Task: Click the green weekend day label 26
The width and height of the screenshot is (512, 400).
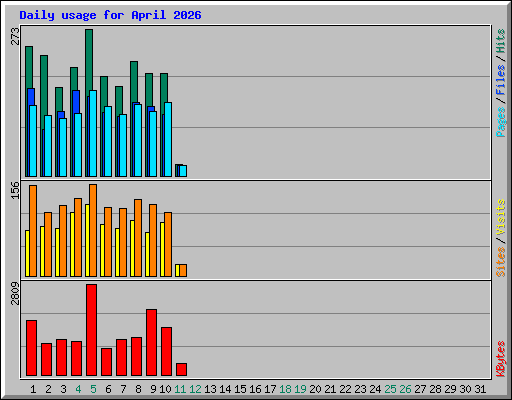Action: (405, 389)
